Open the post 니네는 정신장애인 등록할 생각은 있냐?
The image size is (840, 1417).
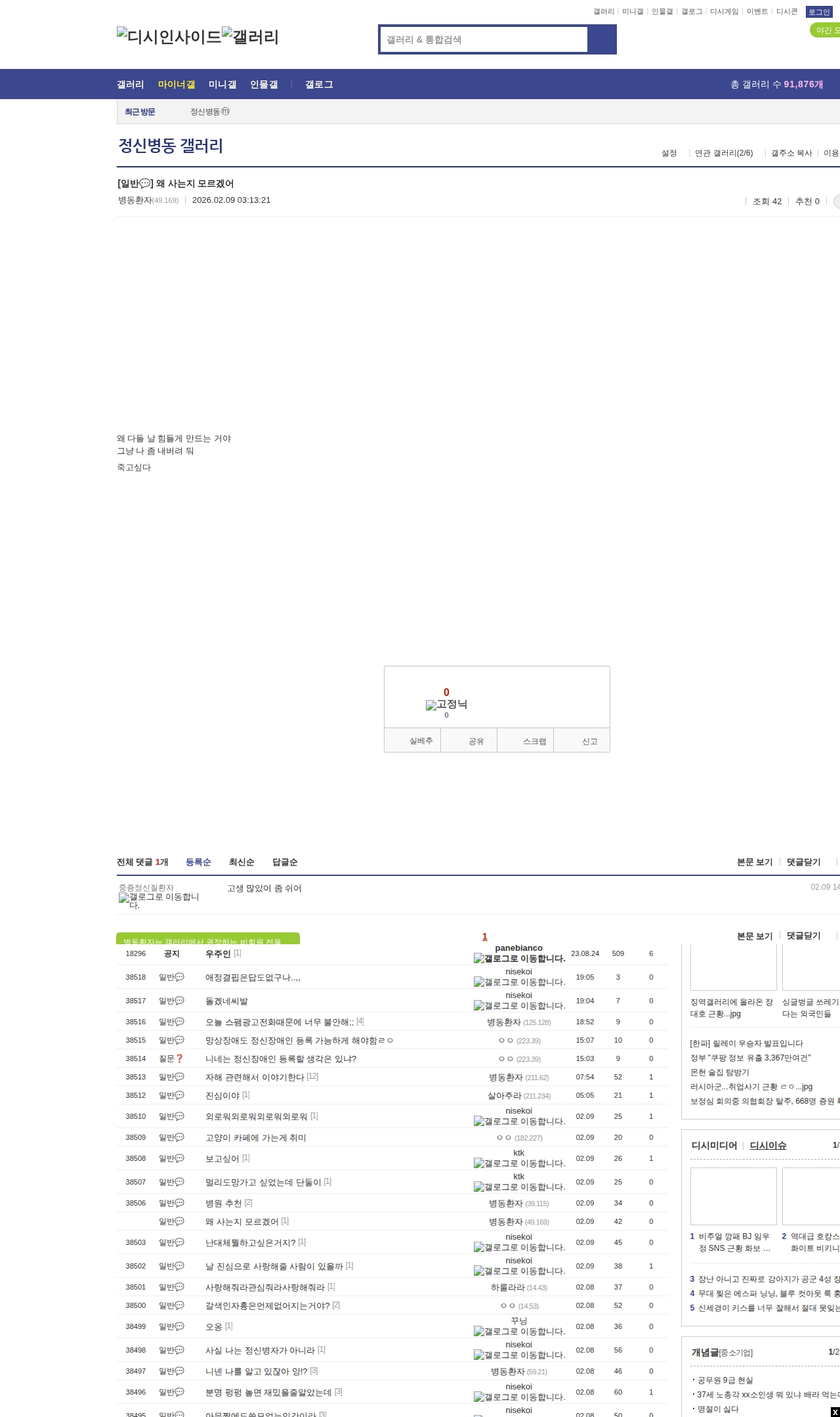[281, 1059]
